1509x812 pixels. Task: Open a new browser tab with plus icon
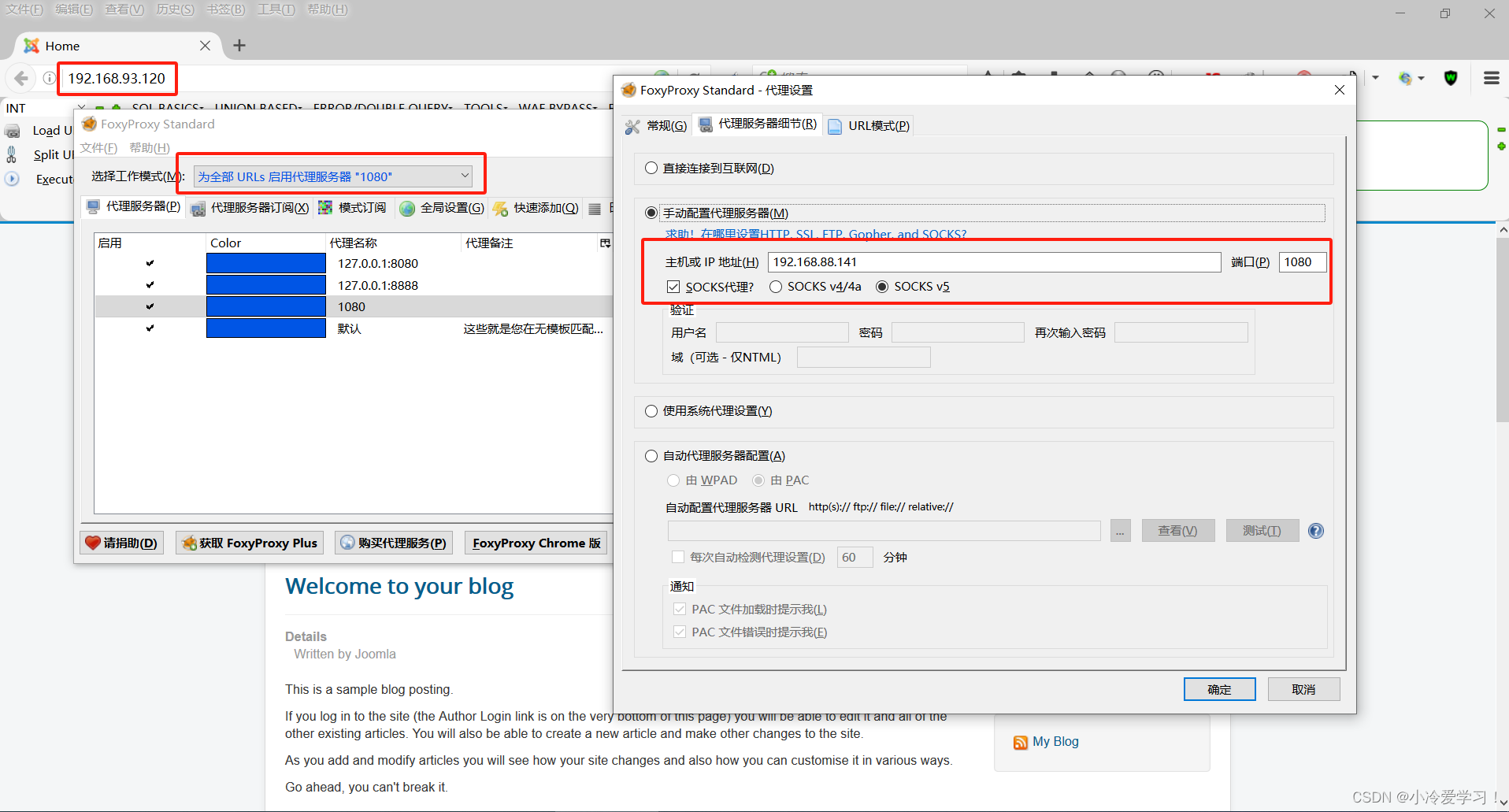pyautogui.click(x=239, y=46)
